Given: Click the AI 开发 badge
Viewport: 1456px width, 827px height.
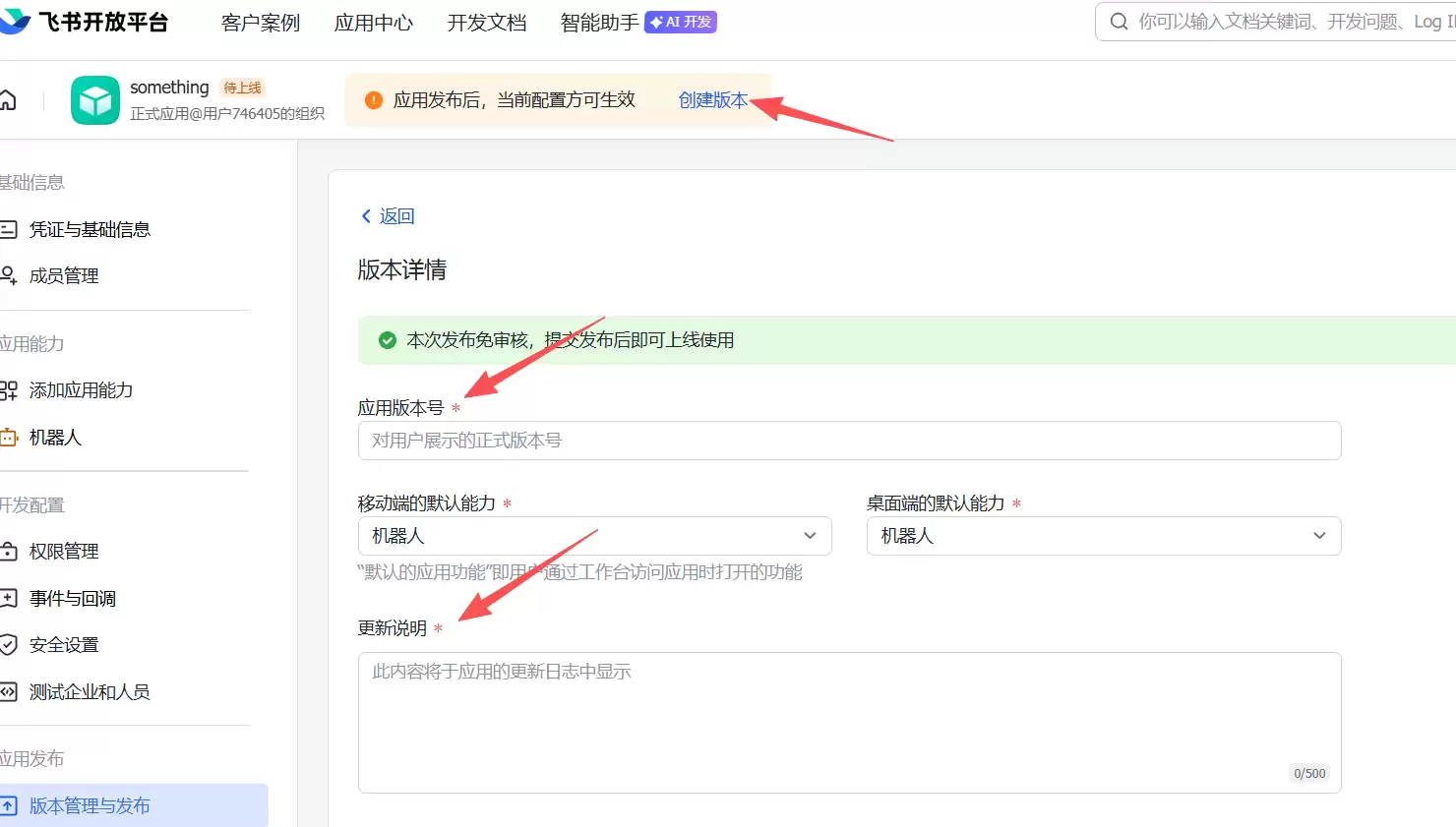Looking at the screenshot, I should click(681, 22).
